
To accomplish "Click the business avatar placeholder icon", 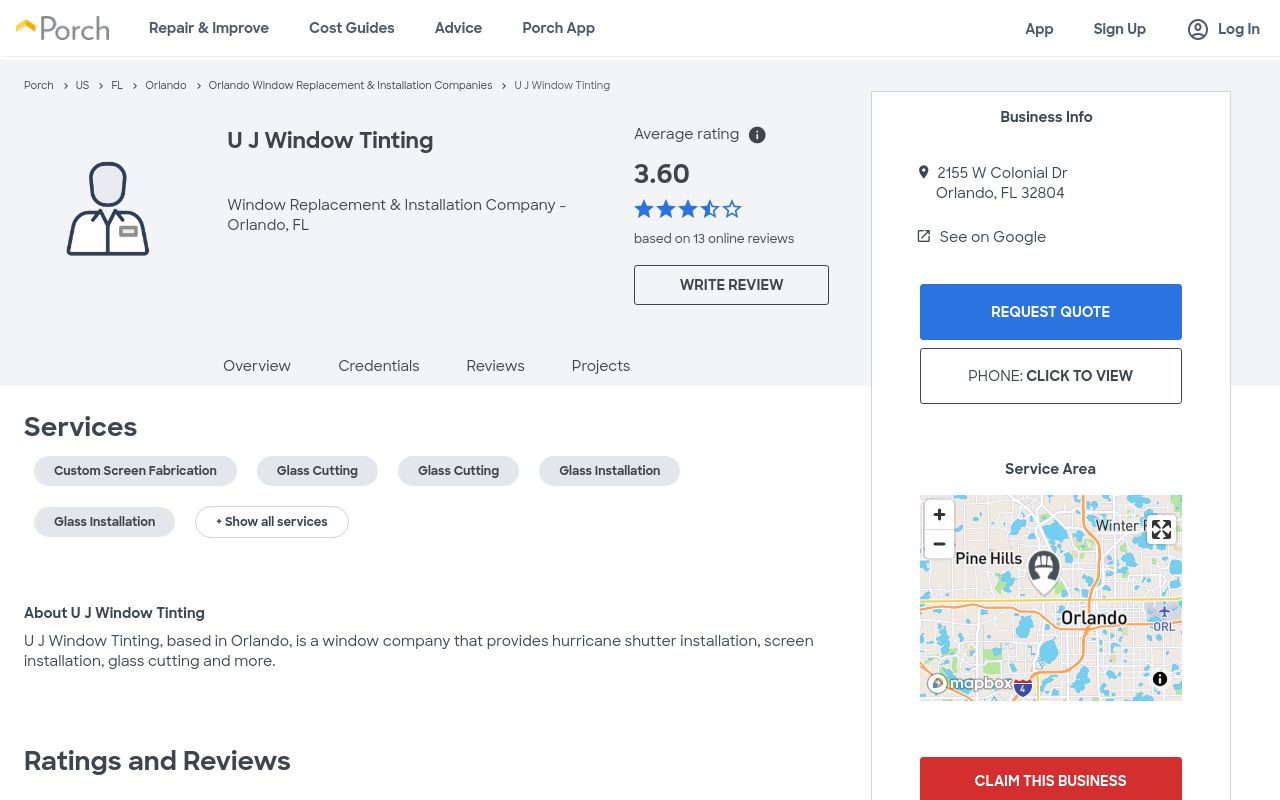I will click(108, 209).
